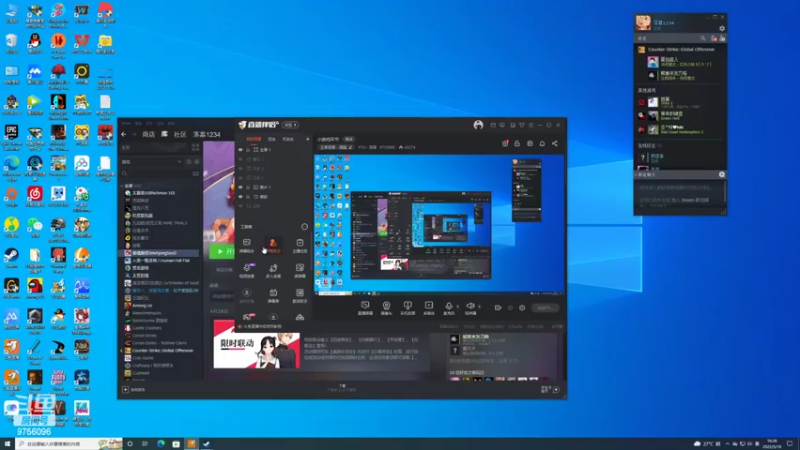Open Steam friends list settings gear

coord(721,29)
